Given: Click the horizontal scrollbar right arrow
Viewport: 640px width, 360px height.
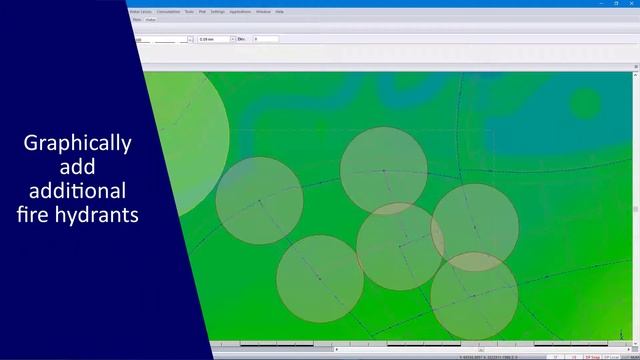Looking at the screenshot, I should [629, 349].
